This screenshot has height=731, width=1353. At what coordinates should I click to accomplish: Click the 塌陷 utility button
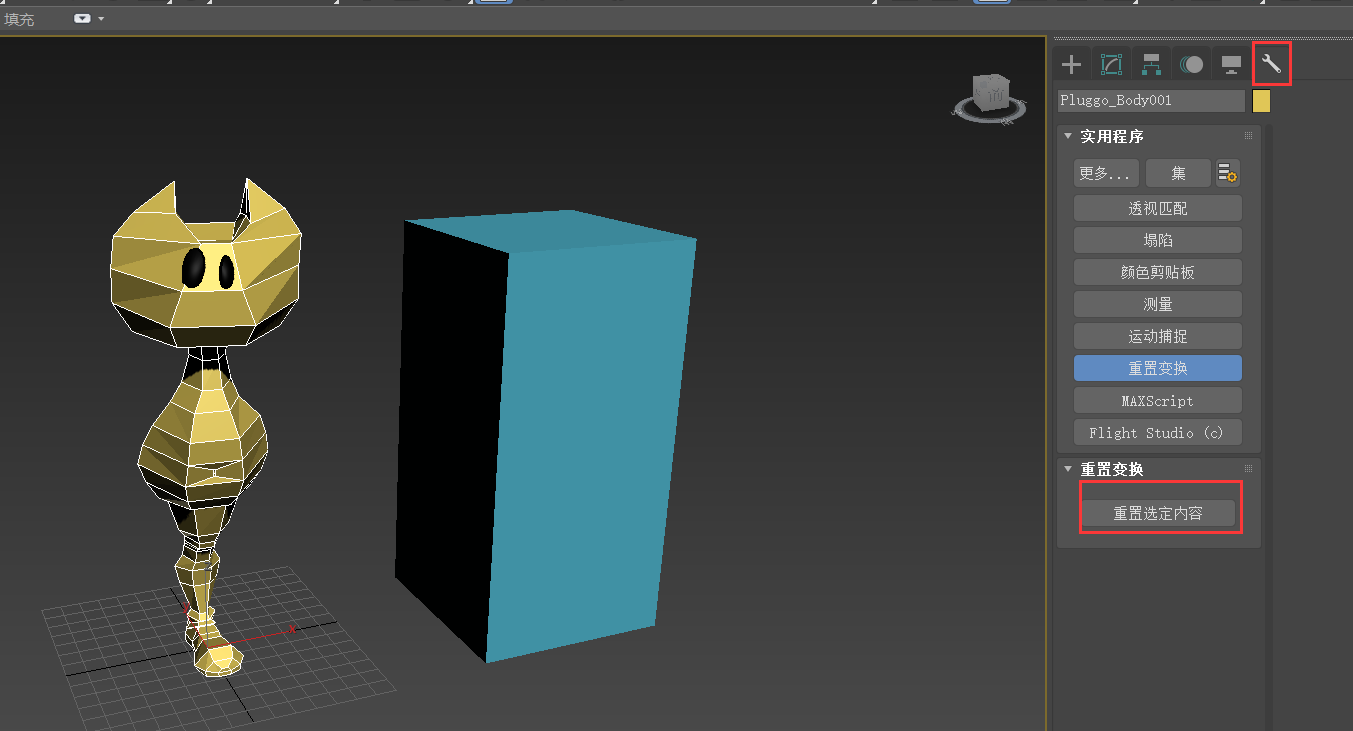[x=1157, y=239]
